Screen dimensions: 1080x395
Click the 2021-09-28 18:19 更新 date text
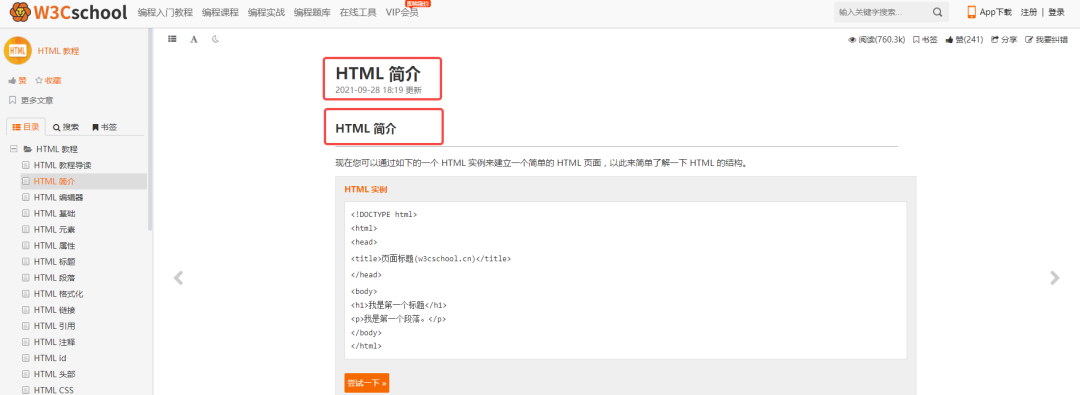point(378,90)
